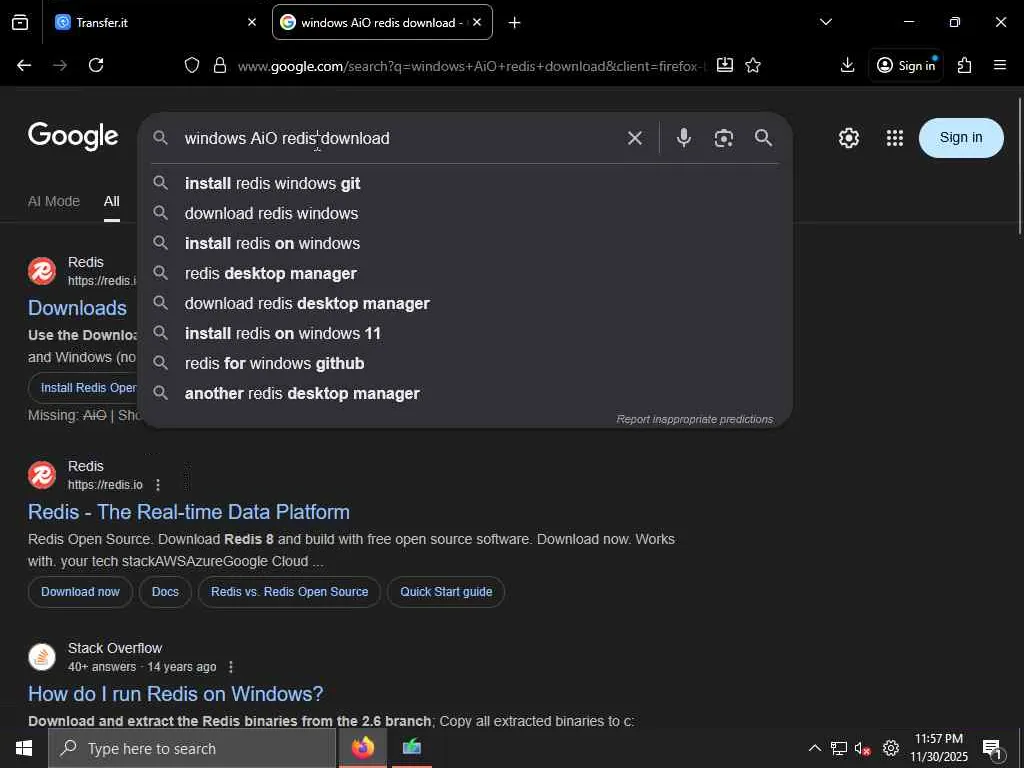Open more options for redis.io result
Viewport: 1024px width, 768px height.
click(157, 485)
